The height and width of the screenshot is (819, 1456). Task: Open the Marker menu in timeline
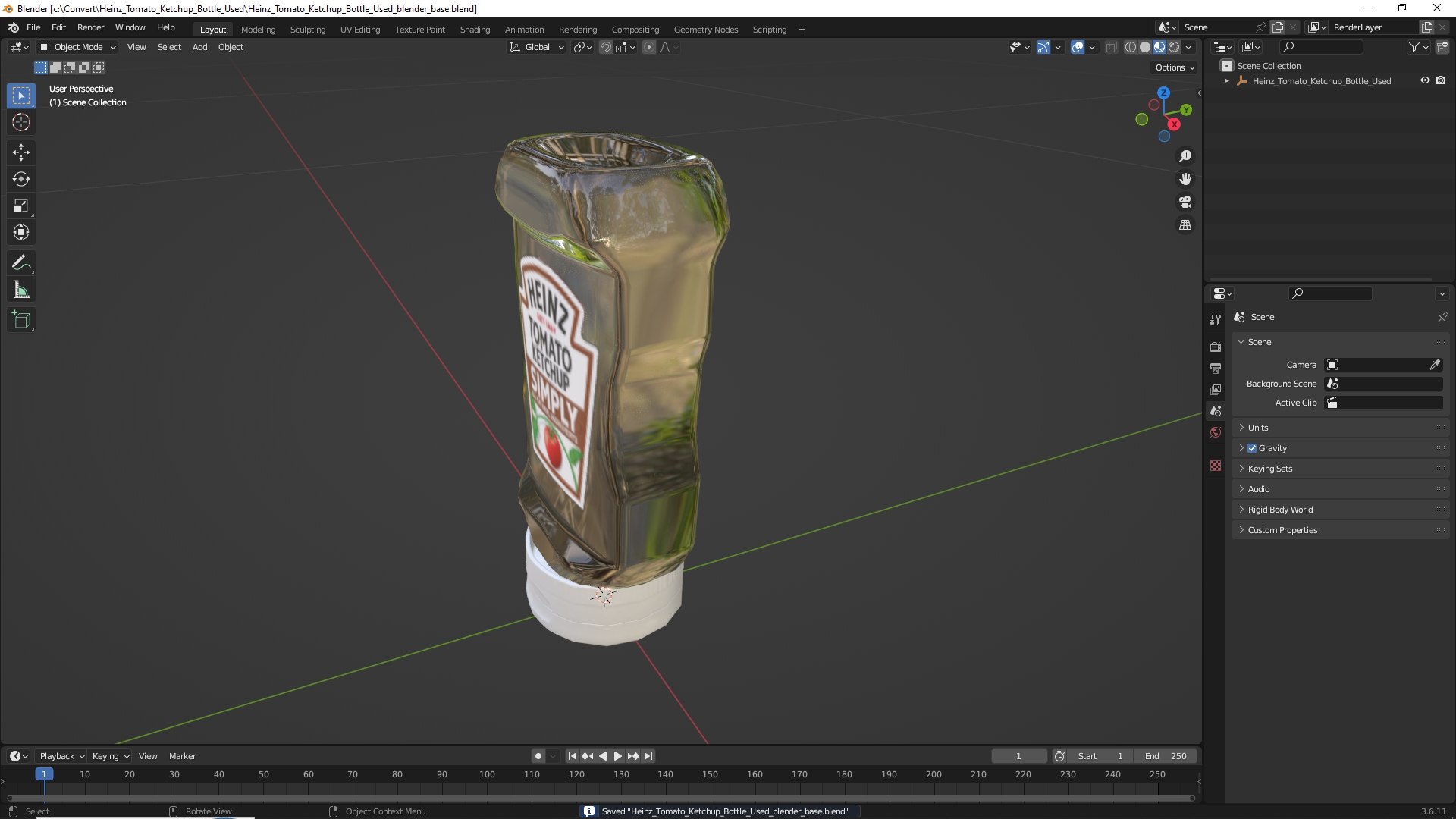click(182, 756)
